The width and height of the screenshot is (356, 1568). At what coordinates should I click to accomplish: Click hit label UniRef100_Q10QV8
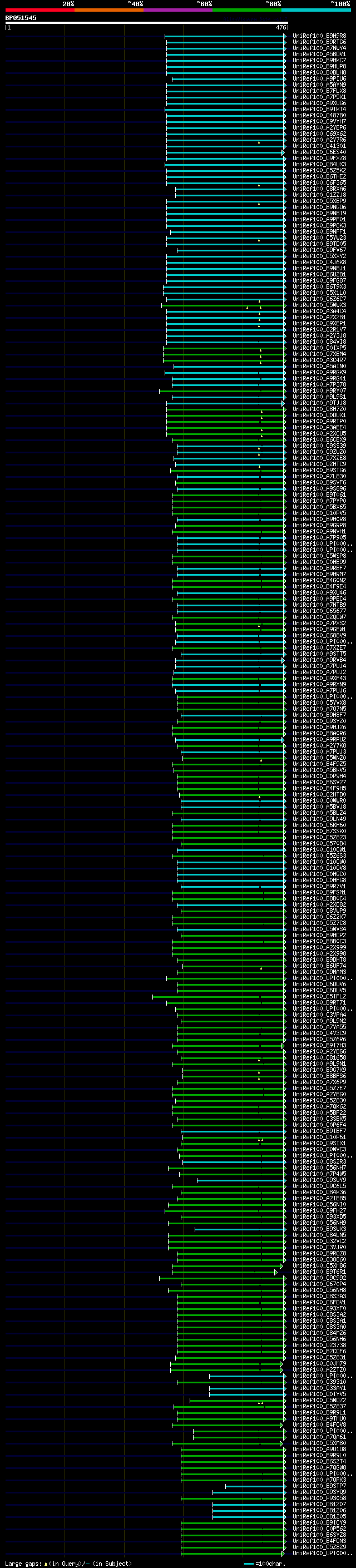coord(319,867)
